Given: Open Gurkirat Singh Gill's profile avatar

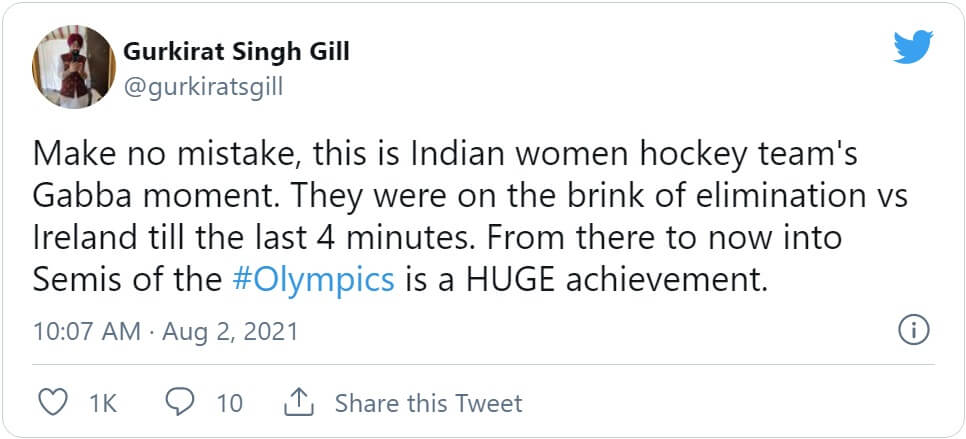Looking at the screenshot, I should 70,67.
